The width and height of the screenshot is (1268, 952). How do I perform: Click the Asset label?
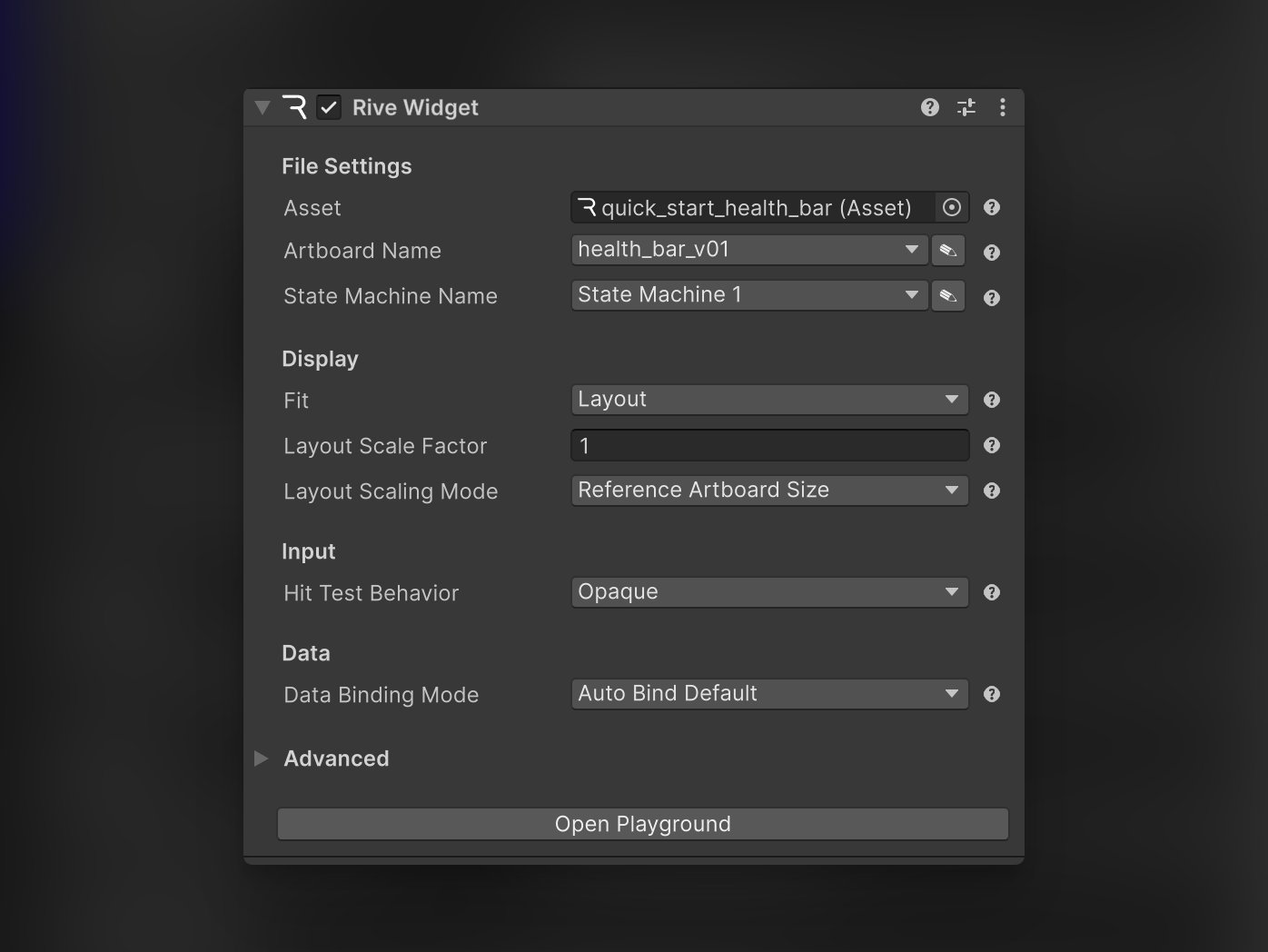[x=312, y=208]
